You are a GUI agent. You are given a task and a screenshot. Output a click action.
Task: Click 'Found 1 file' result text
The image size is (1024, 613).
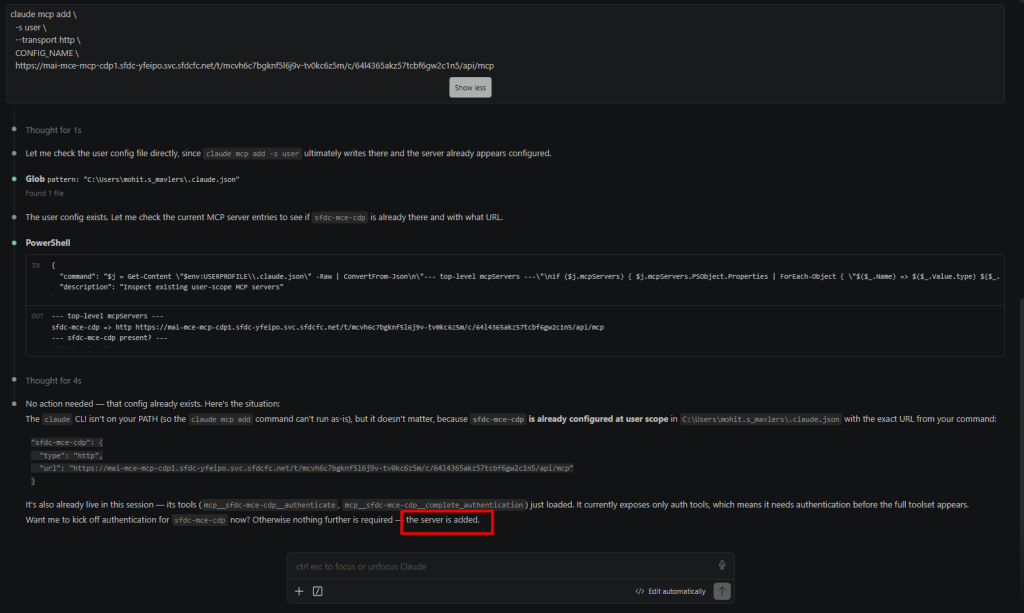(x=44, y=193)
